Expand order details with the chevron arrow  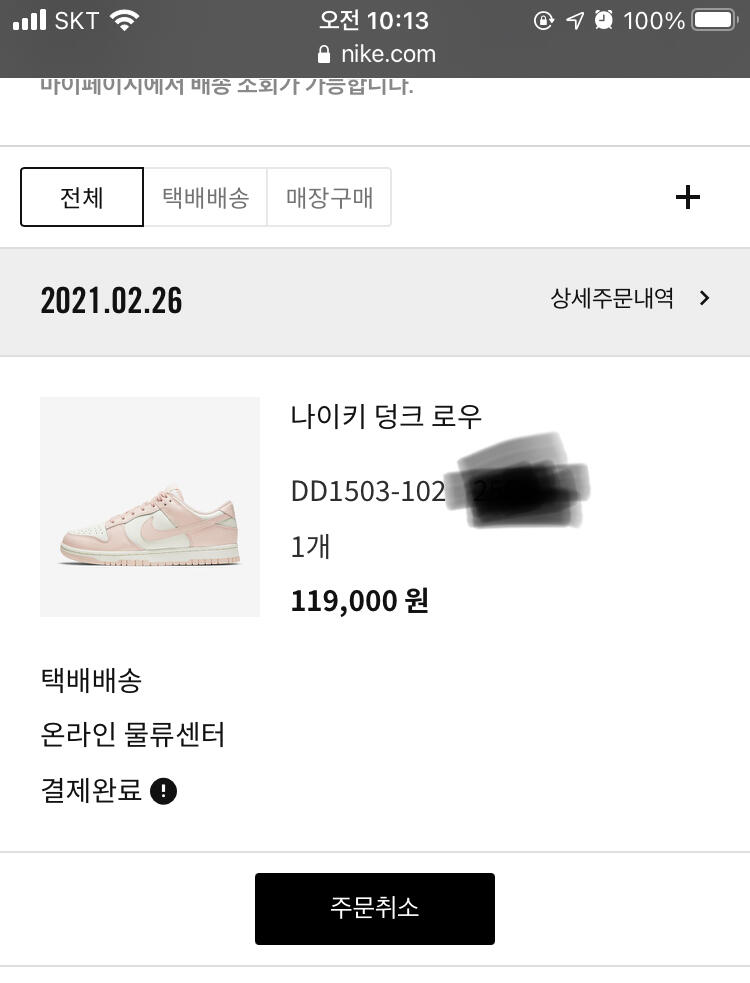[705, 298]
